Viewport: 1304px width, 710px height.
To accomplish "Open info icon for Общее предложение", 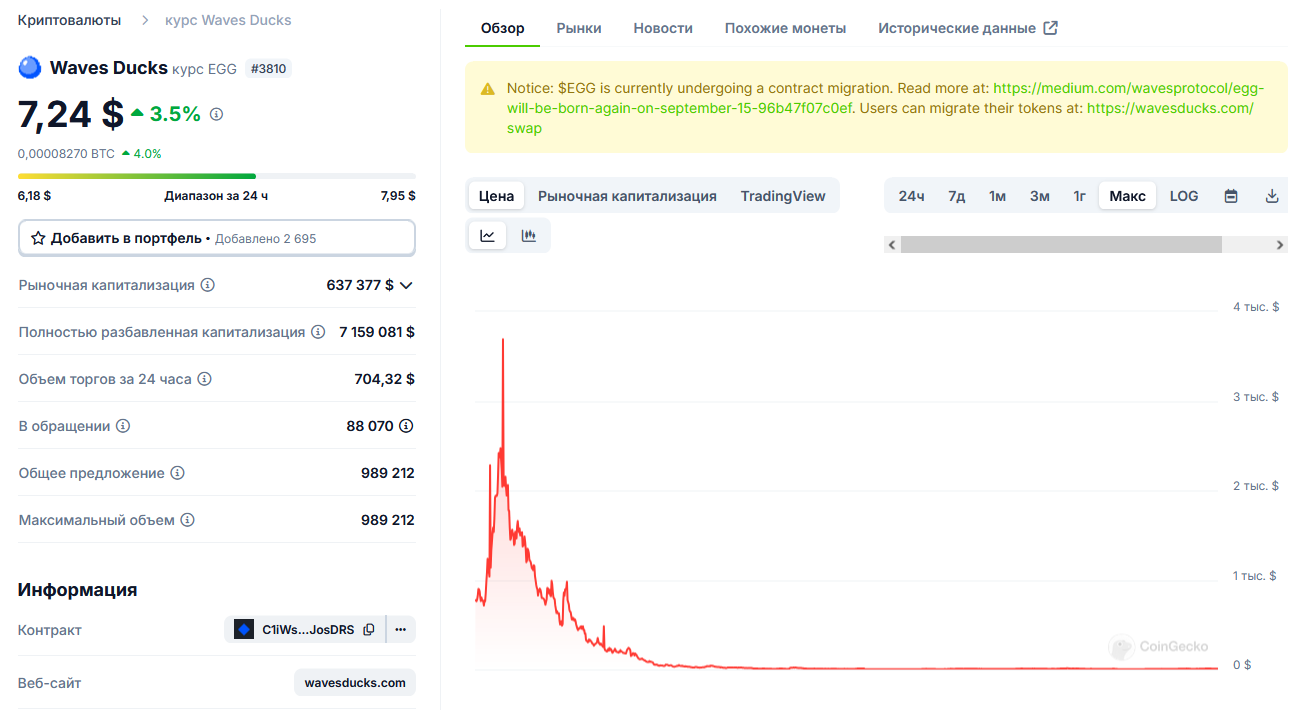I will [x=177, y=473].
